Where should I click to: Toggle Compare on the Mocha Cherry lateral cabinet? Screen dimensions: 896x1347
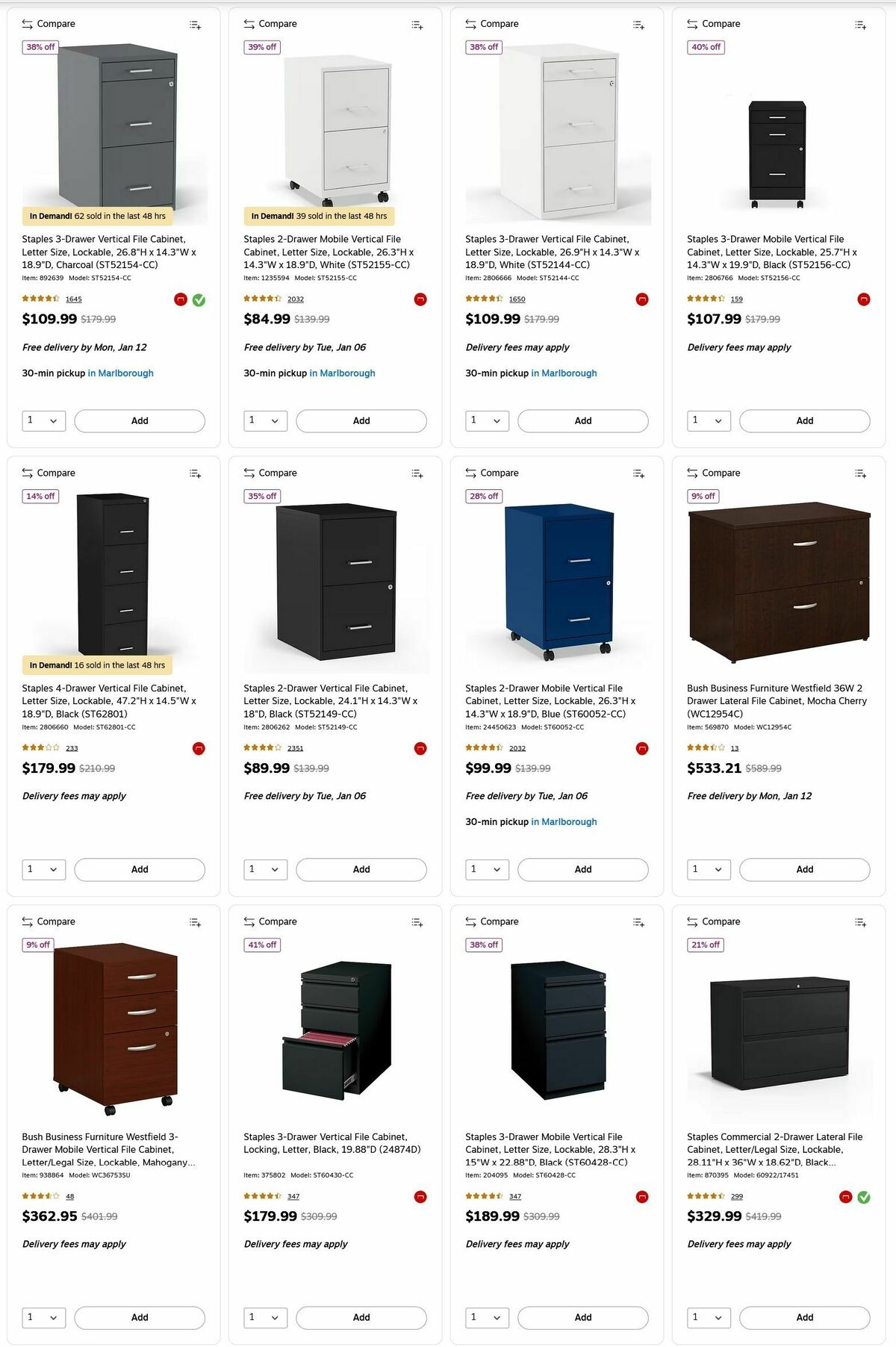712,473
